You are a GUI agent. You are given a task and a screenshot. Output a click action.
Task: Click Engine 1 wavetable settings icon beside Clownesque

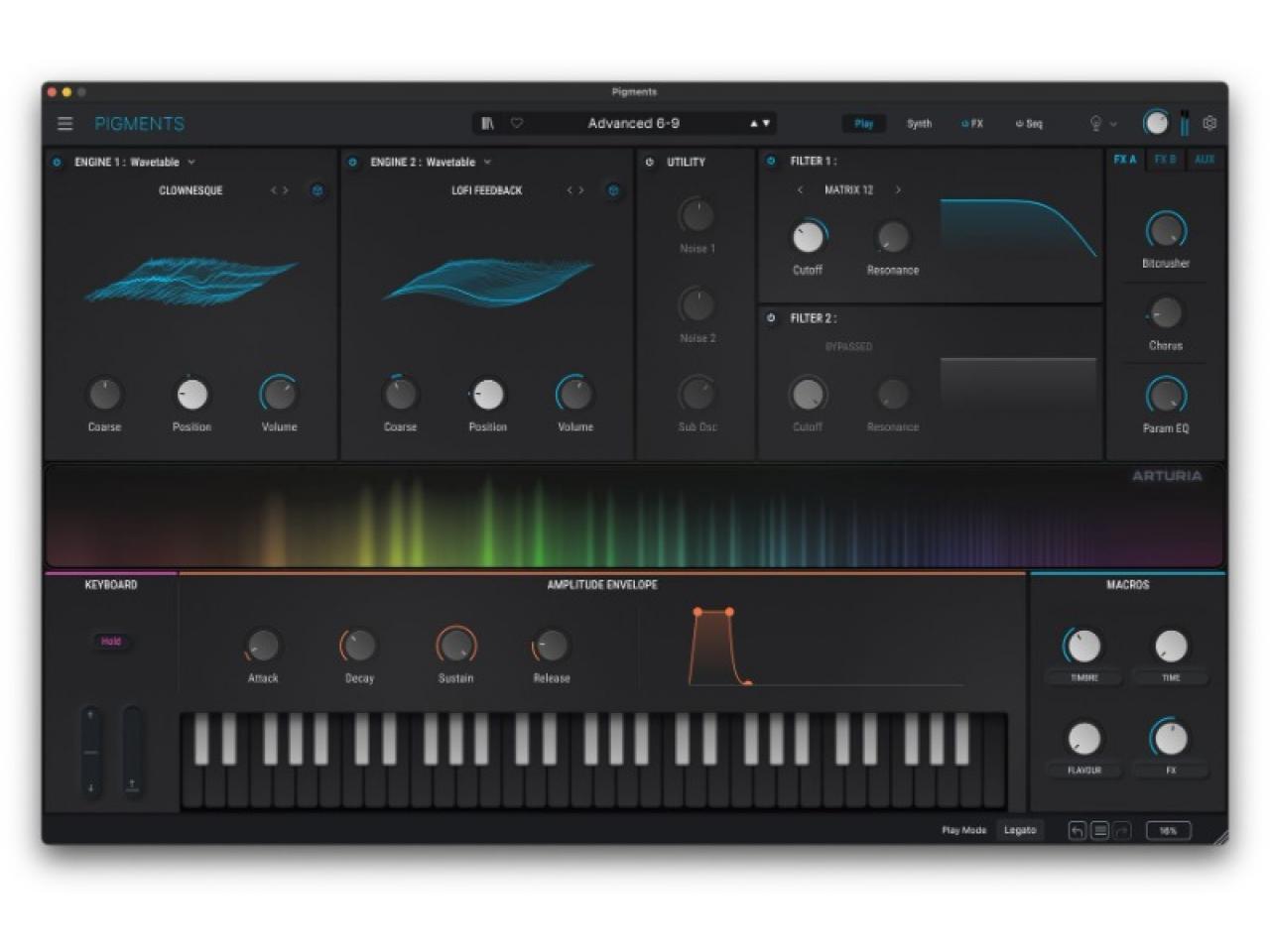pyautogui.click(x=317, y=190)
